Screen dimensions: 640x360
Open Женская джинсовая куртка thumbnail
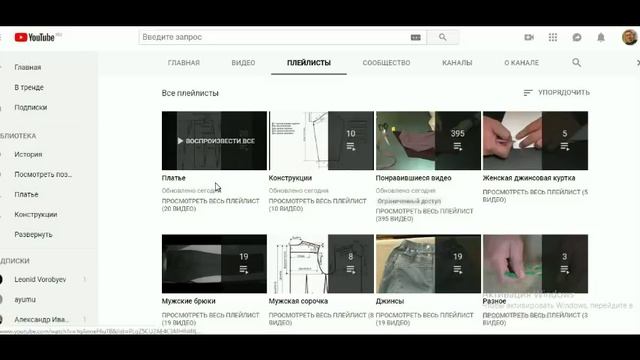click(536, 141)
